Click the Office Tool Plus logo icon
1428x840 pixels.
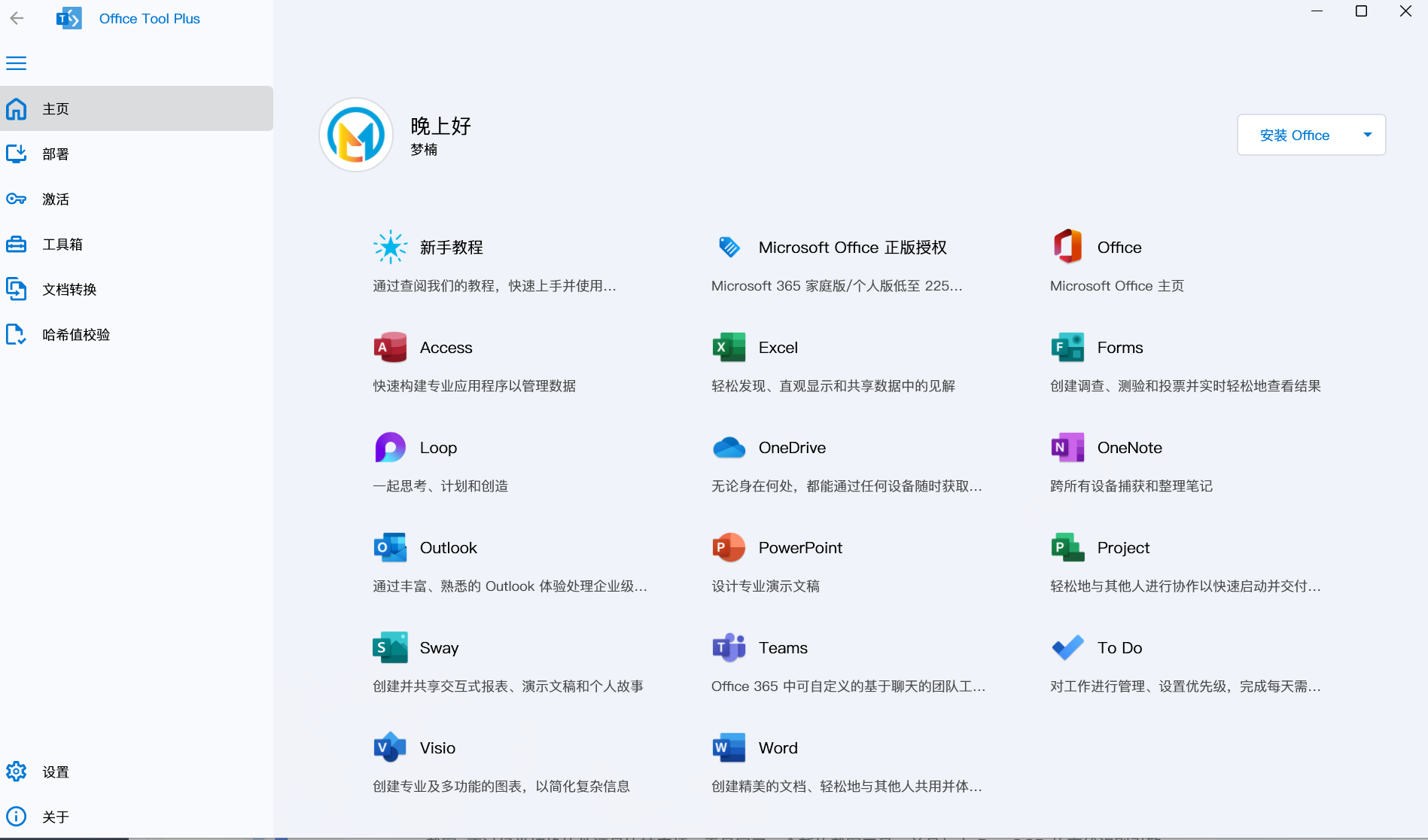tap(69, 18)
